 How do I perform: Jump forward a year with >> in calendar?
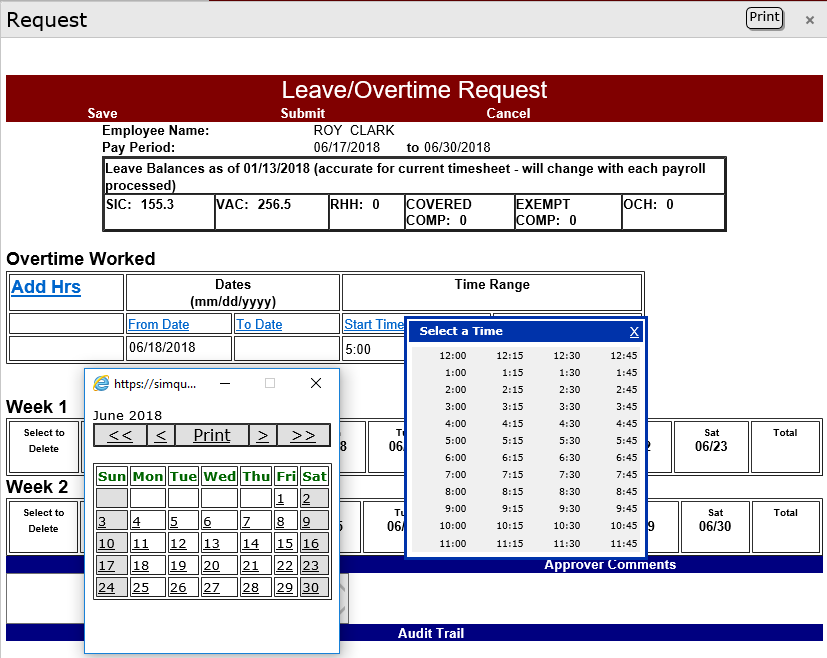coord(303,435)
